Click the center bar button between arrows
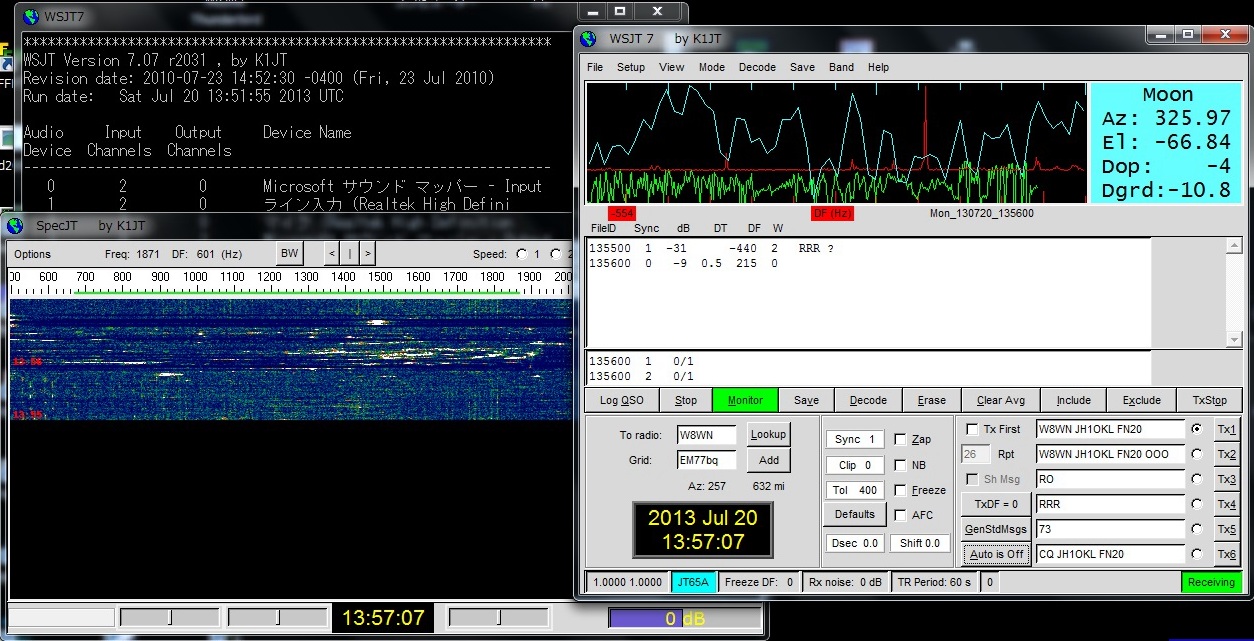 (350, 254)
